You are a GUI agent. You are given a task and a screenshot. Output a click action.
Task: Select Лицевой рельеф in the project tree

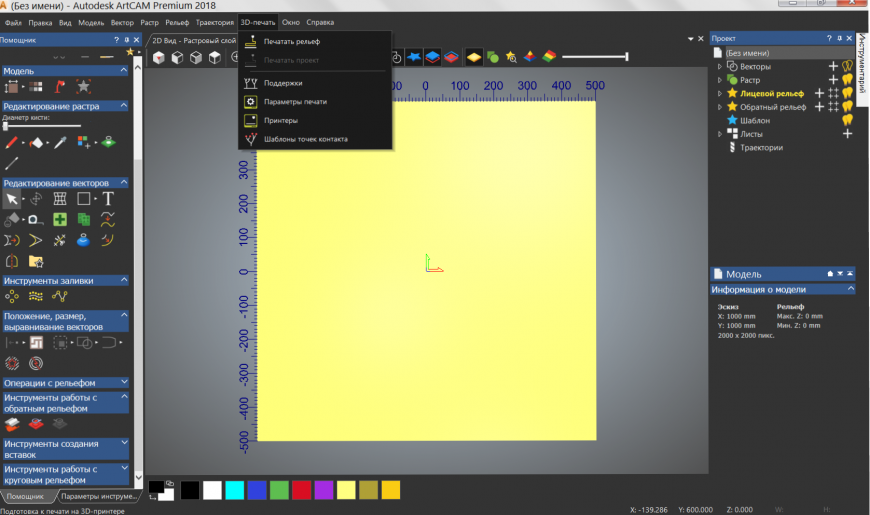pyautogui.click(x=772, y=93)
